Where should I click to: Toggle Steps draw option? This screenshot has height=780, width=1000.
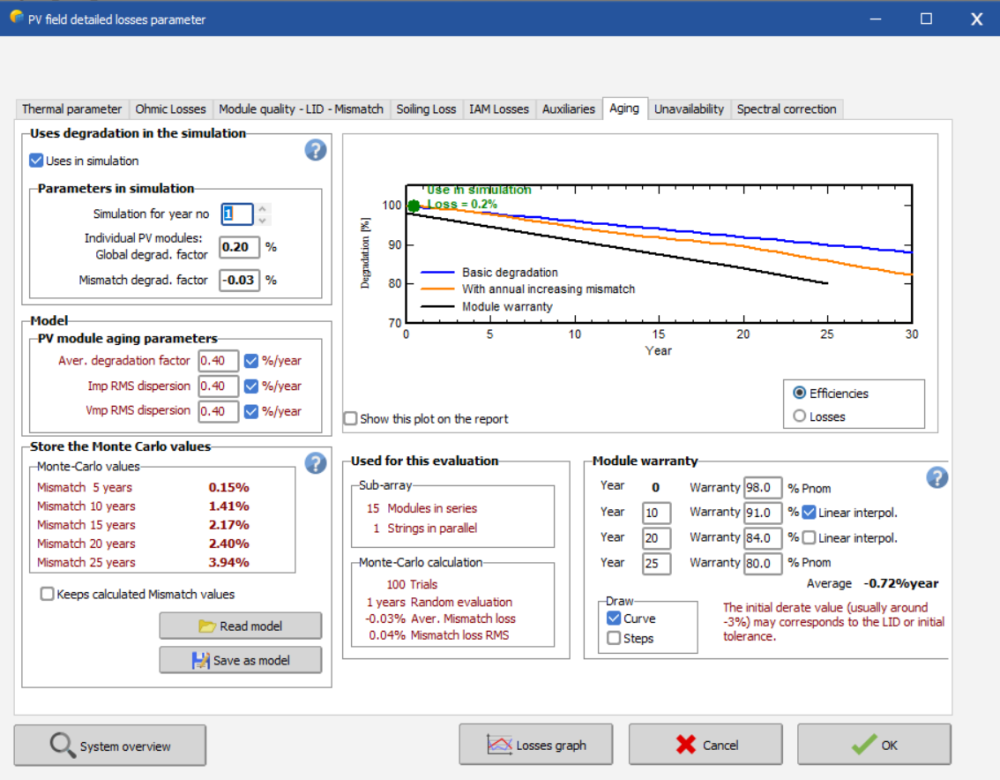[614, 638]
